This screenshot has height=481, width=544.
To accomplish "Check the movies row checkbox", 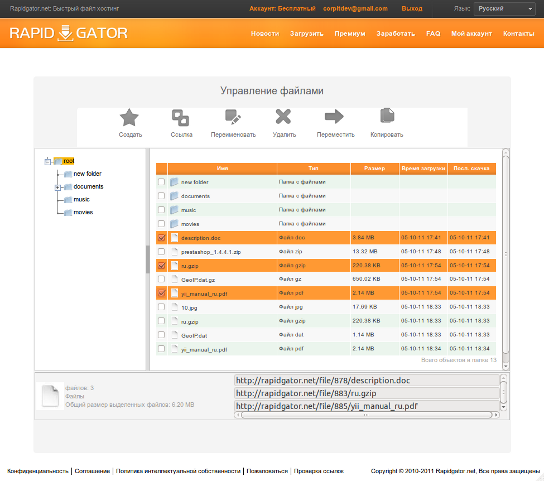I will pos(161,223).
